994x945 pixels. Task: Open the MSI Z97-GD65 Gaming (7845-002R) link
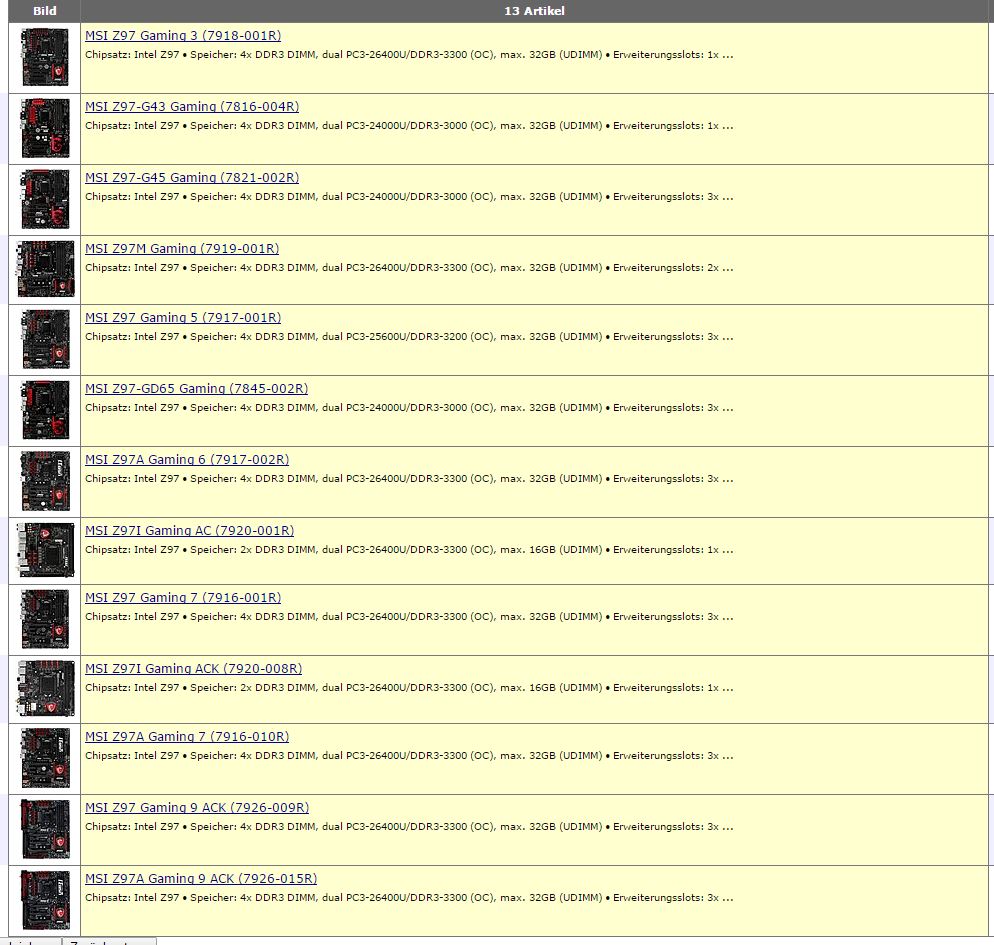[197, 389]
